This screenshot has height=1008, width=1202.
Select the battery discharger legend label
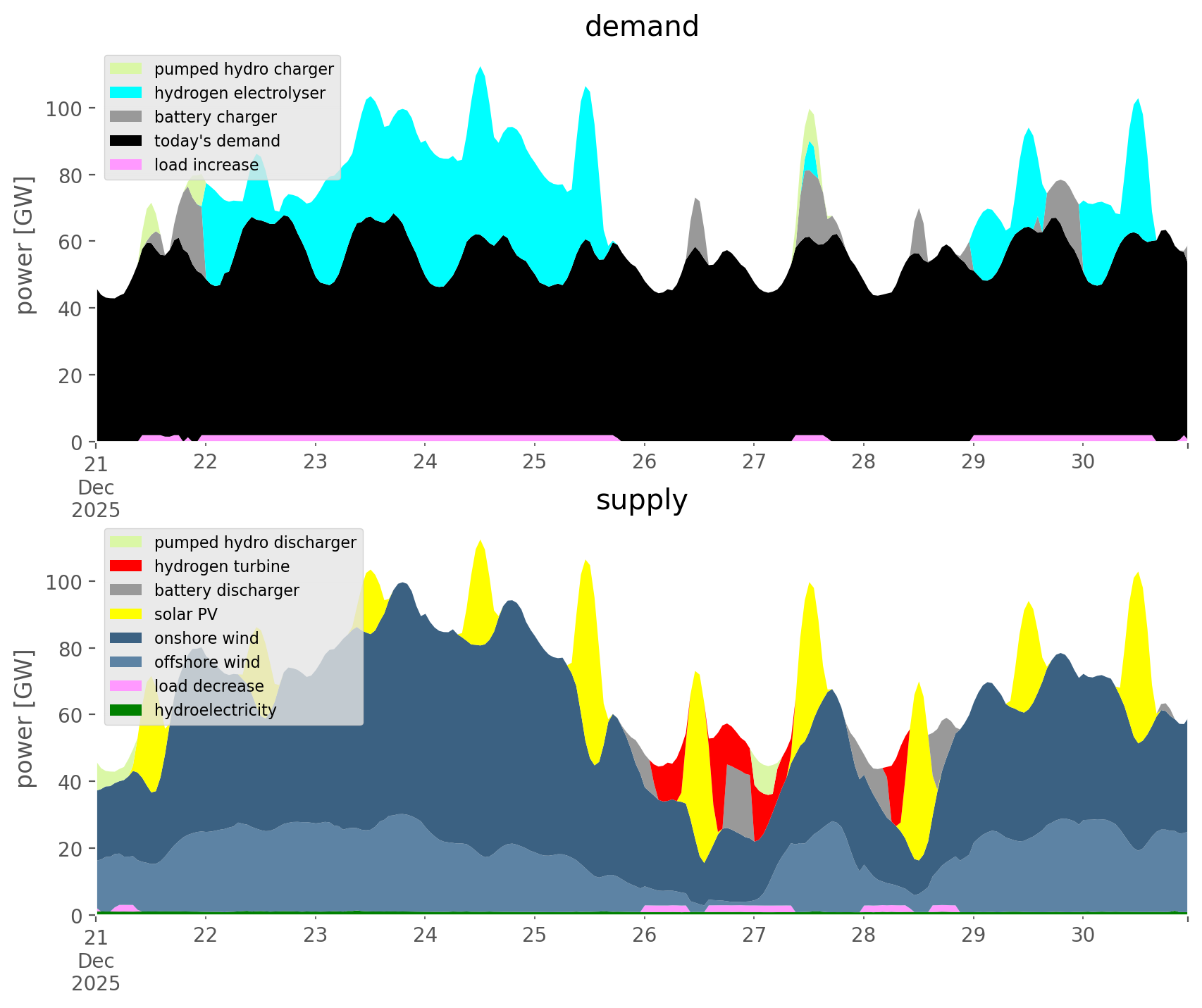click(x=226, y=590)
